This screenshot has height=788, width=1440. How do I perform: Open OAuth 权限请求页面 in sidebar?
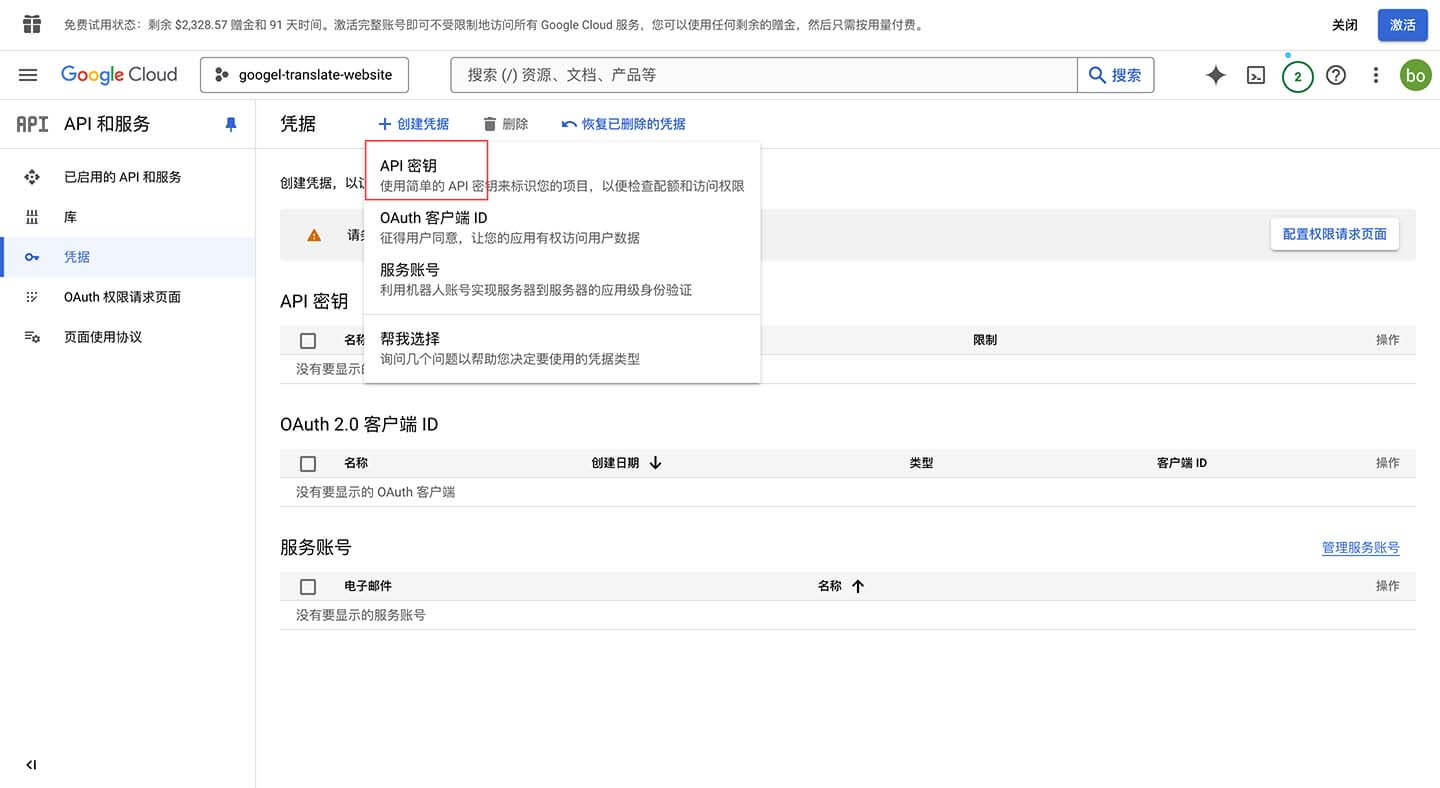pos(128,297)
